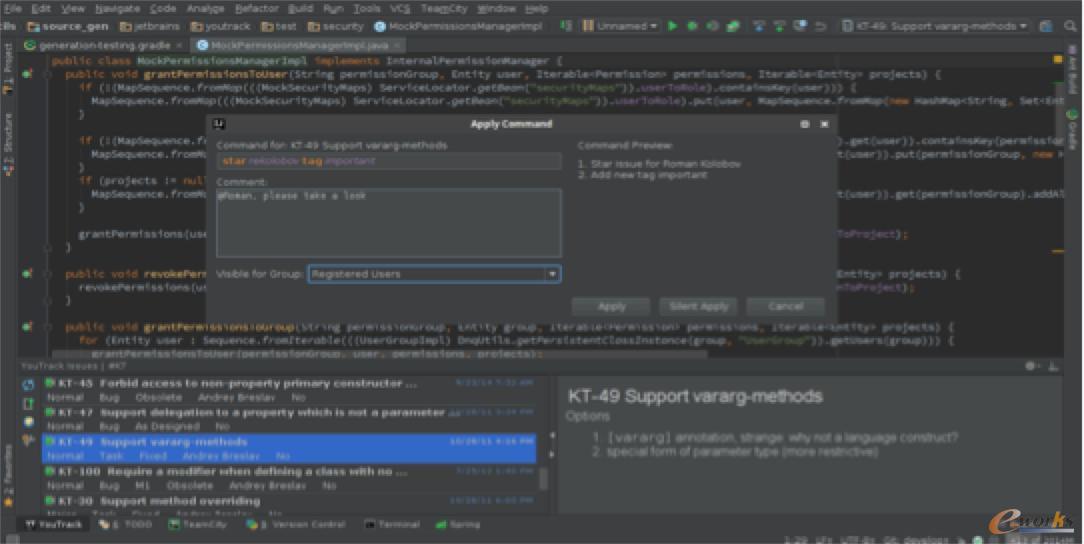The height and width of the screenshot is (544, 1084).
Task: Open the YouTrack panel gear settings
Action: pos(1031,366)
